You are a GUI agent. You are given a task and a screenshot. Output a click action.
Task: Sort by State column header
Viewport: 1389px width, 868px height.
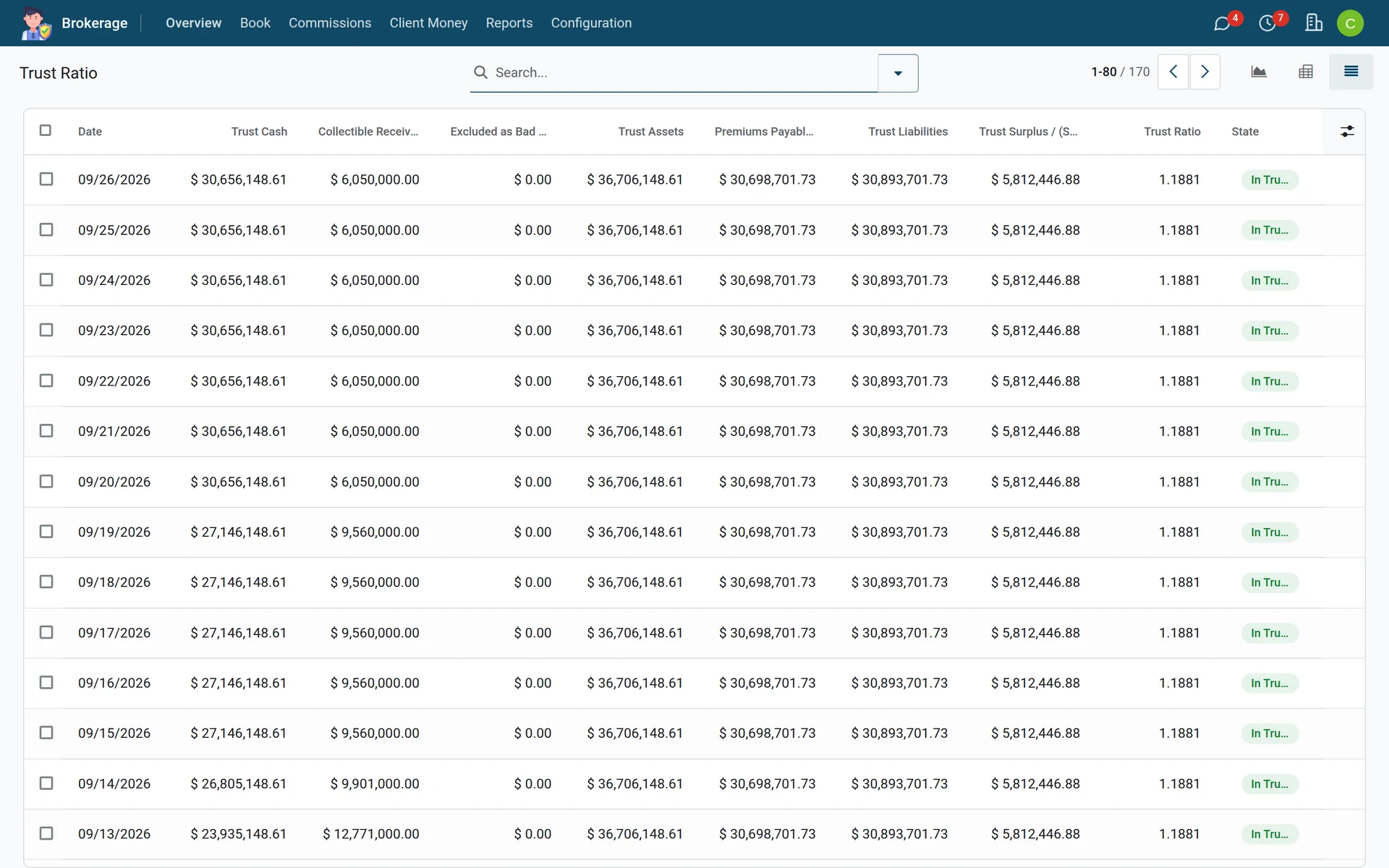(1245, 132)
